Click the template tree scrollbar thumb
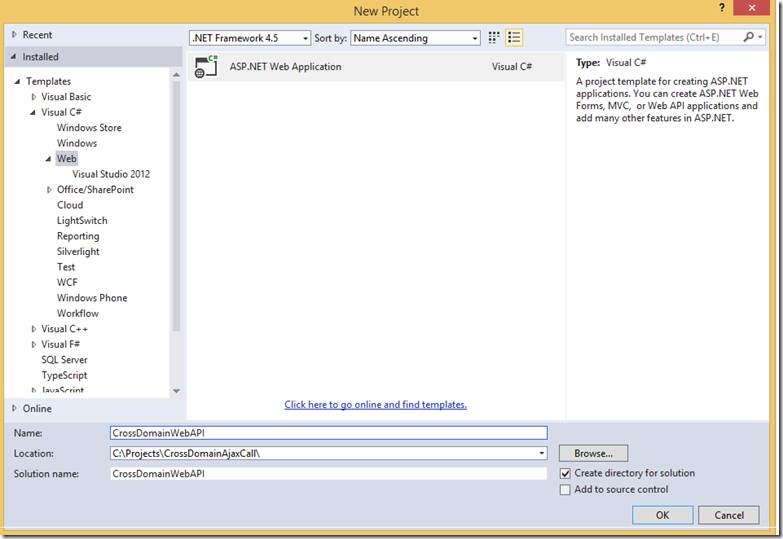The image size is (783, 539). 176,205
